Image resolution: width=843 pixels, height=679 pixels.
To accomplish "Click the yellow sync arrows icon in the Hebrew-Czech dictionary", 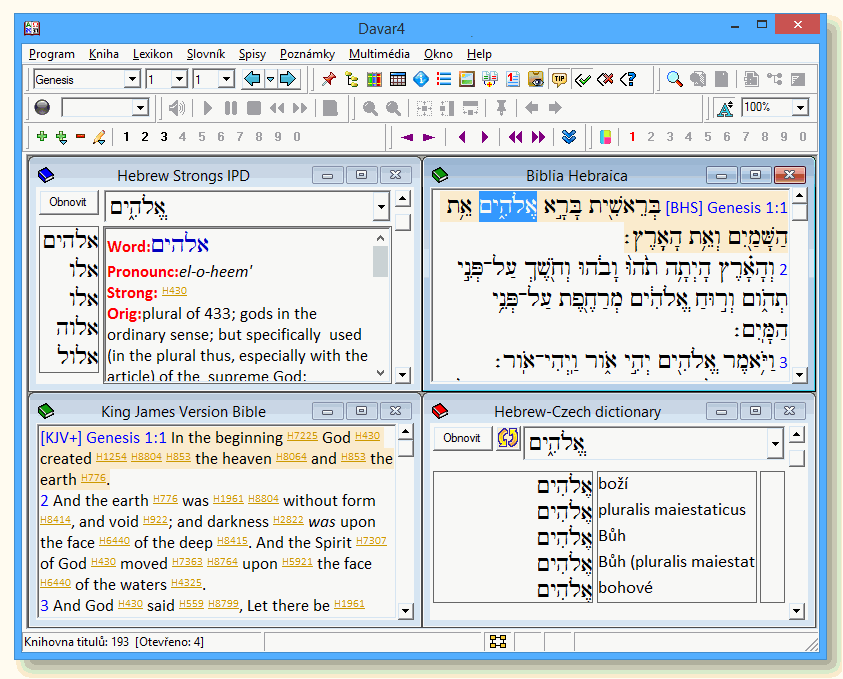I will 508,439.
